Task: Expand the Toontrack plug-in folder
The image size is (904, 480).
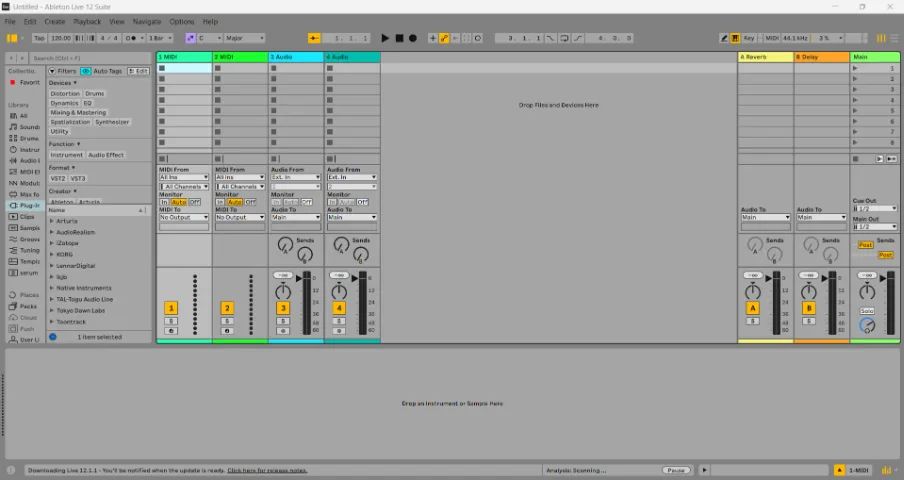Action: point(52,322)
